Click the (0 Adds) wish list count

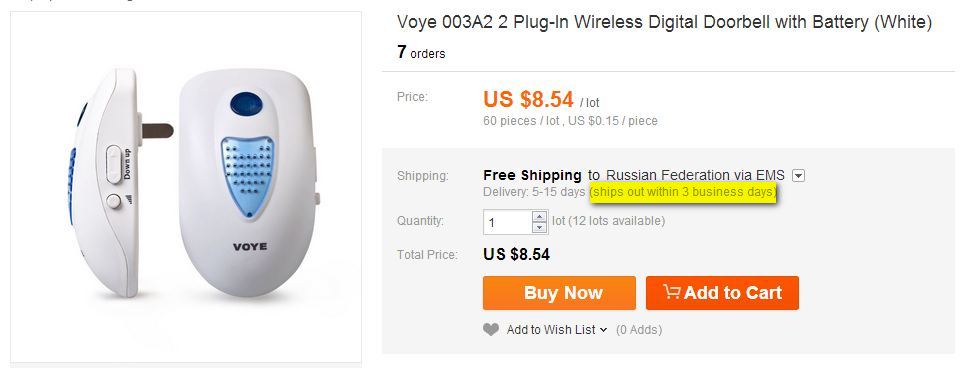639,330
